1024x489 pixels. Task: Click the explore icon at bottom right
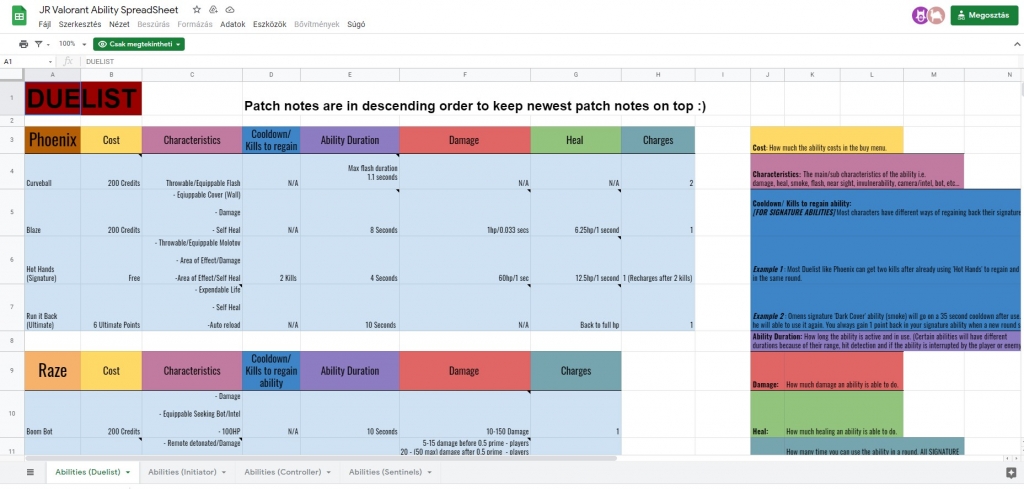coord(1010,472)
